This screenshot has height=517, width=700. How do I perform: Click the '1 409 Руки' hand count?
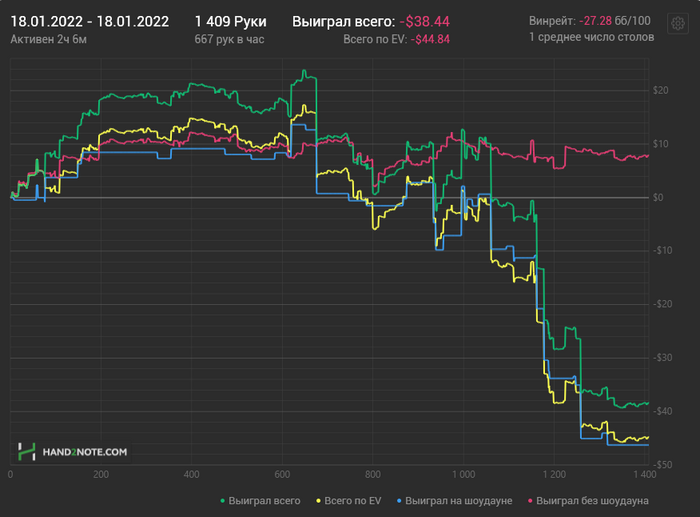pyautogui.click(x=230, y=21)
